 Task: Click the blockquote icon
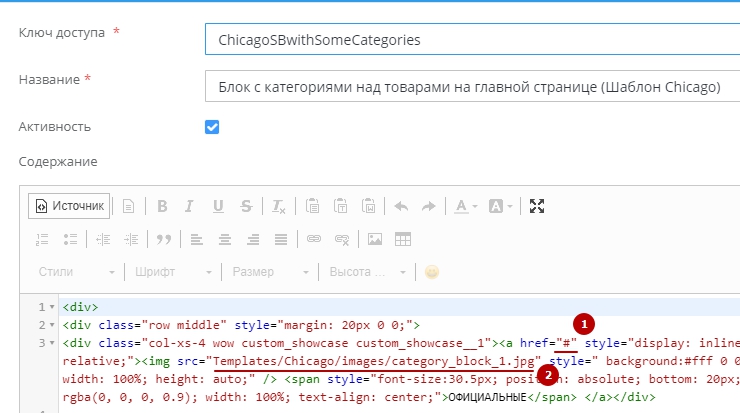tap(163, 239)
